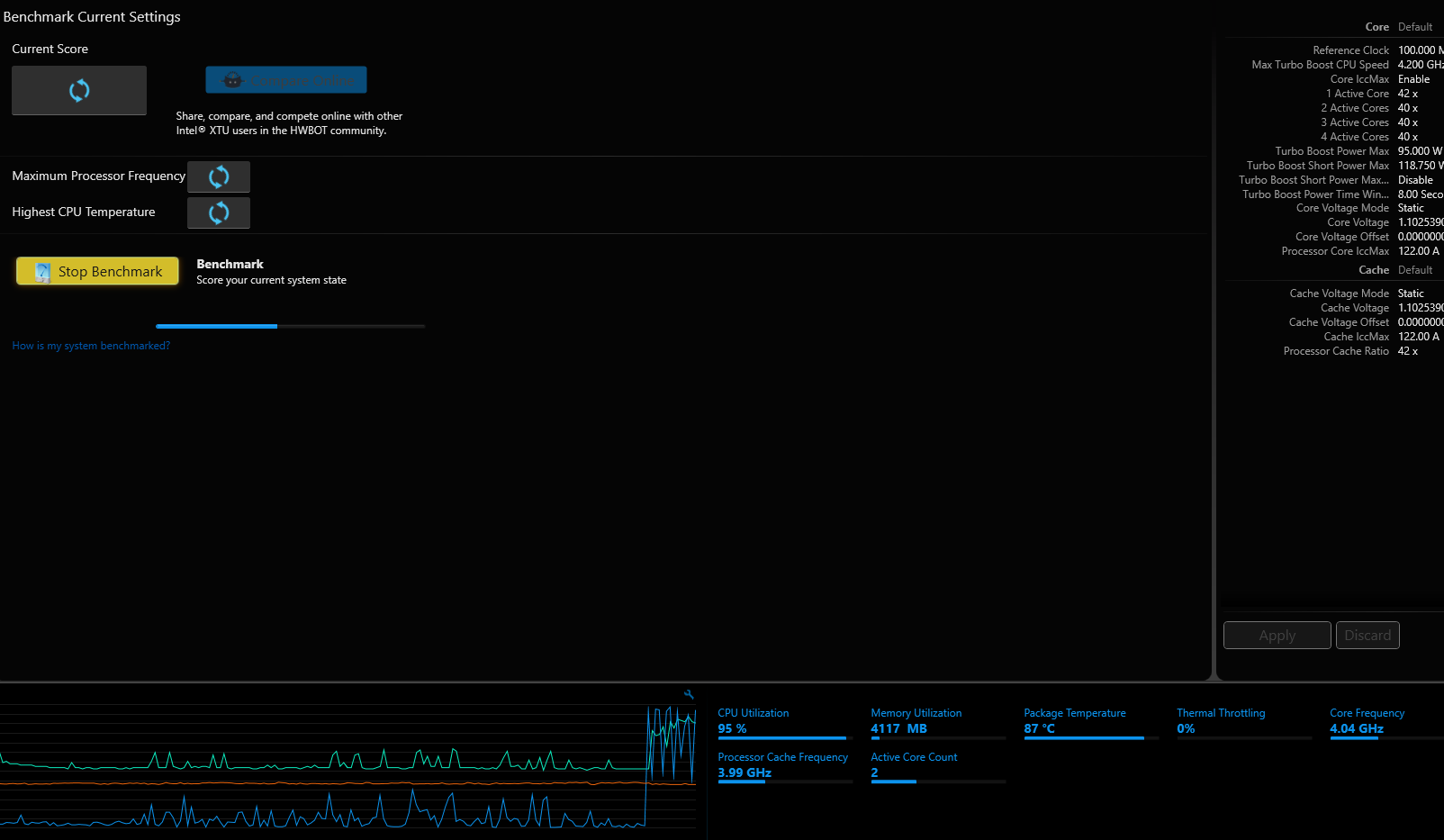Click the Processor Cache Frequency level bar
The image size is (1444, 840).
point(785,781)
